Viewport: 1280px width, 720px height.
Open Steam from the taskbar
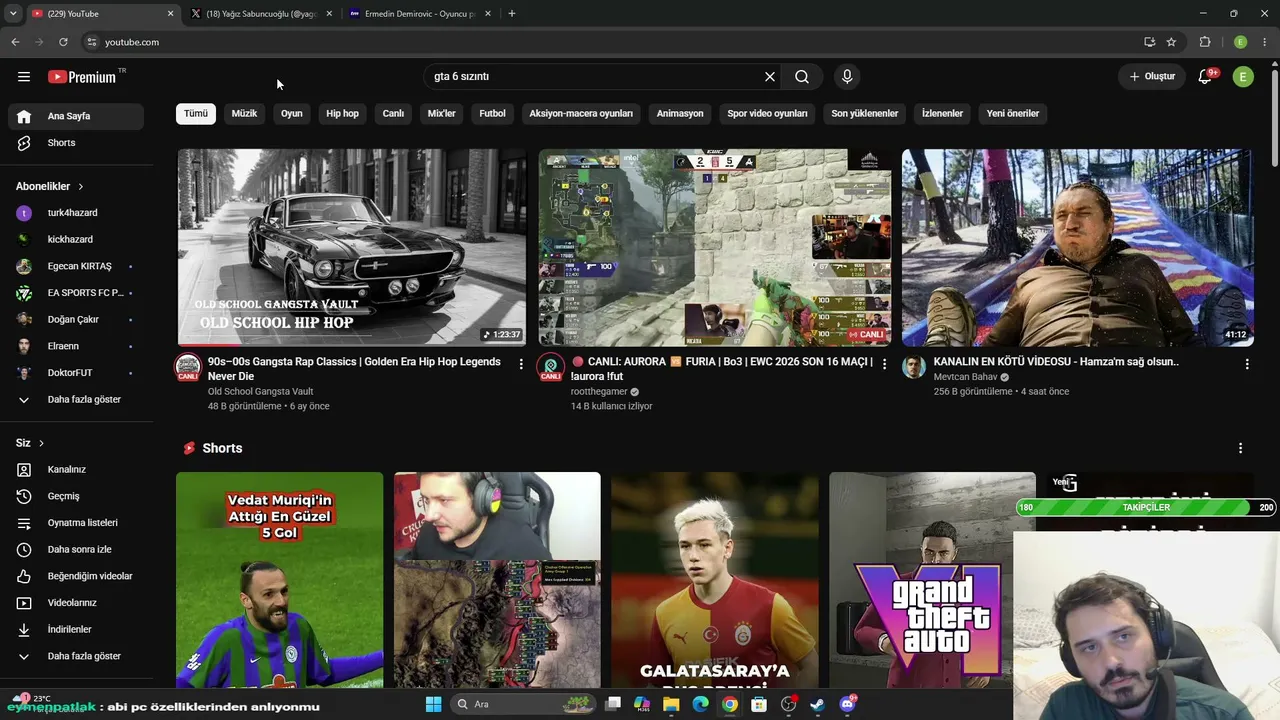coord(817,704)
